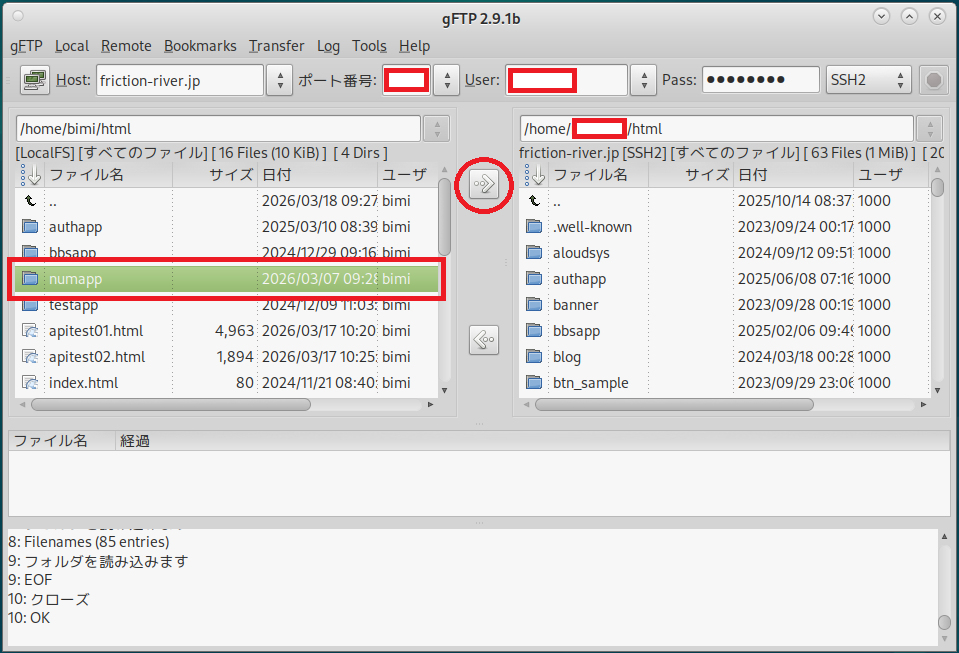Image resolution: width=959 pixels, height=653 pixels.
Task: Click the stop button next to SSH2
Action: (934, 80)
